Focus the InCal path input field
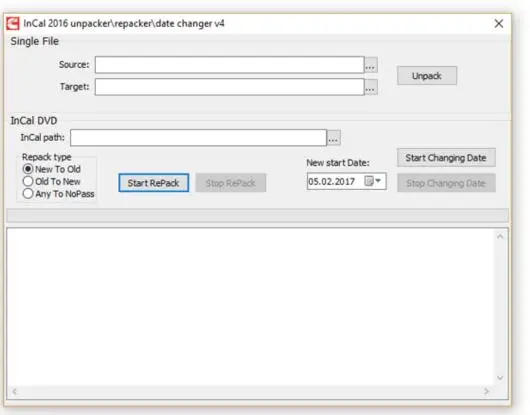The image size is (530, 415). click(198, 138)
